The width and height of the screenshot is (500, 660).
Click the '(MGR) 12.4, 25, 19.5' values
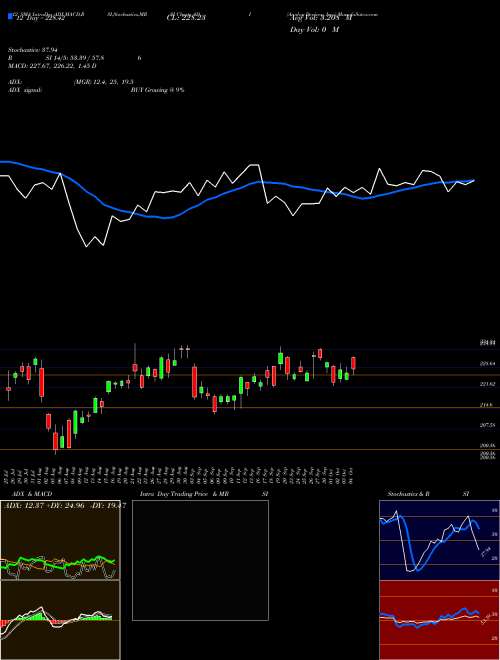(103, 82)
